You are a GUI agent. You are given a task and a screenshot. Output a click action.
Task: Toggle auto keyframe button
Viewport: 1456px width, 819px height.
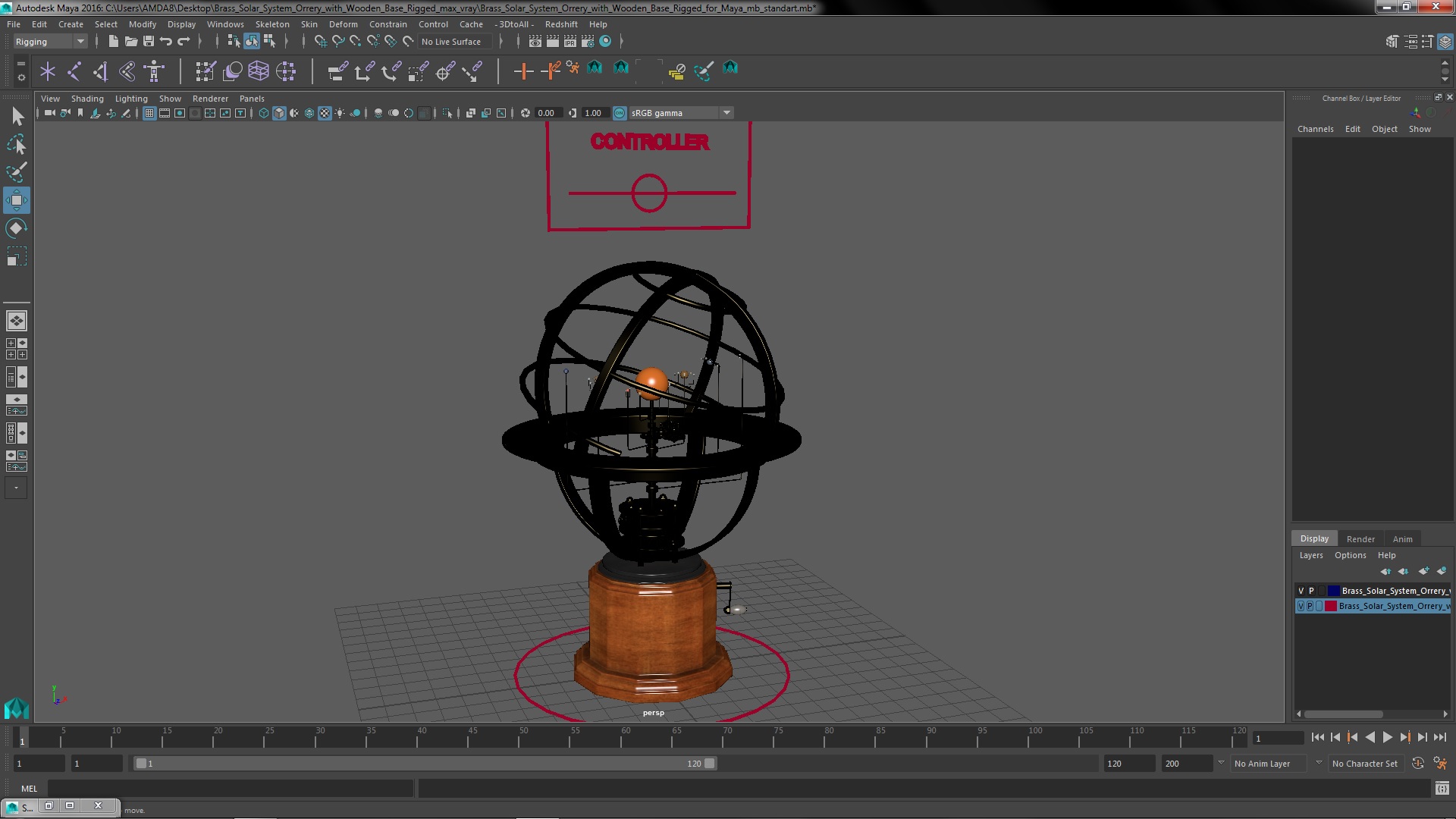[1418, 764]
